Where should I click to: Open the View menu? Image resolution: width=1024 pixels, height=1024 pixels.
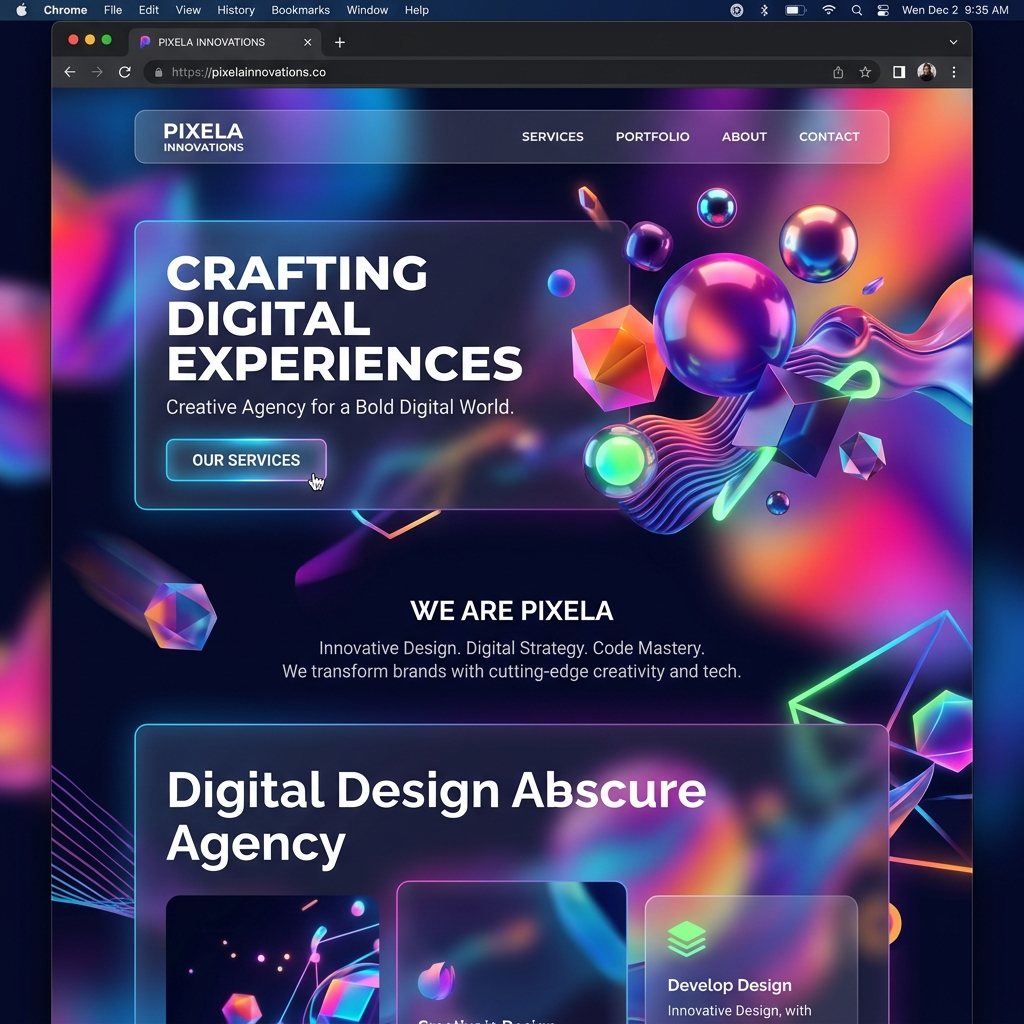(188, 10)
